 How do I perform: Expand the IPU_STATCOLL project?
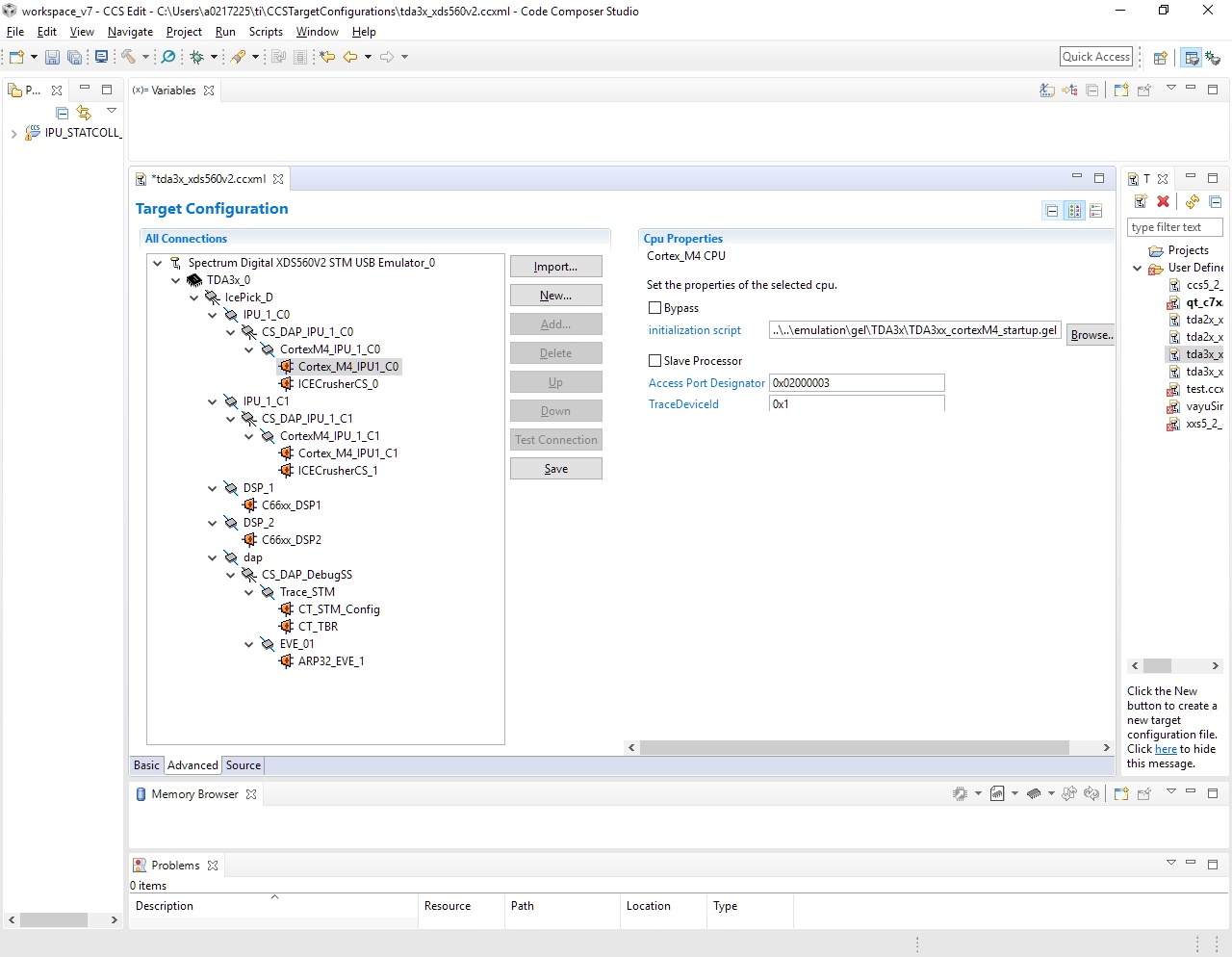coord(13,134)
